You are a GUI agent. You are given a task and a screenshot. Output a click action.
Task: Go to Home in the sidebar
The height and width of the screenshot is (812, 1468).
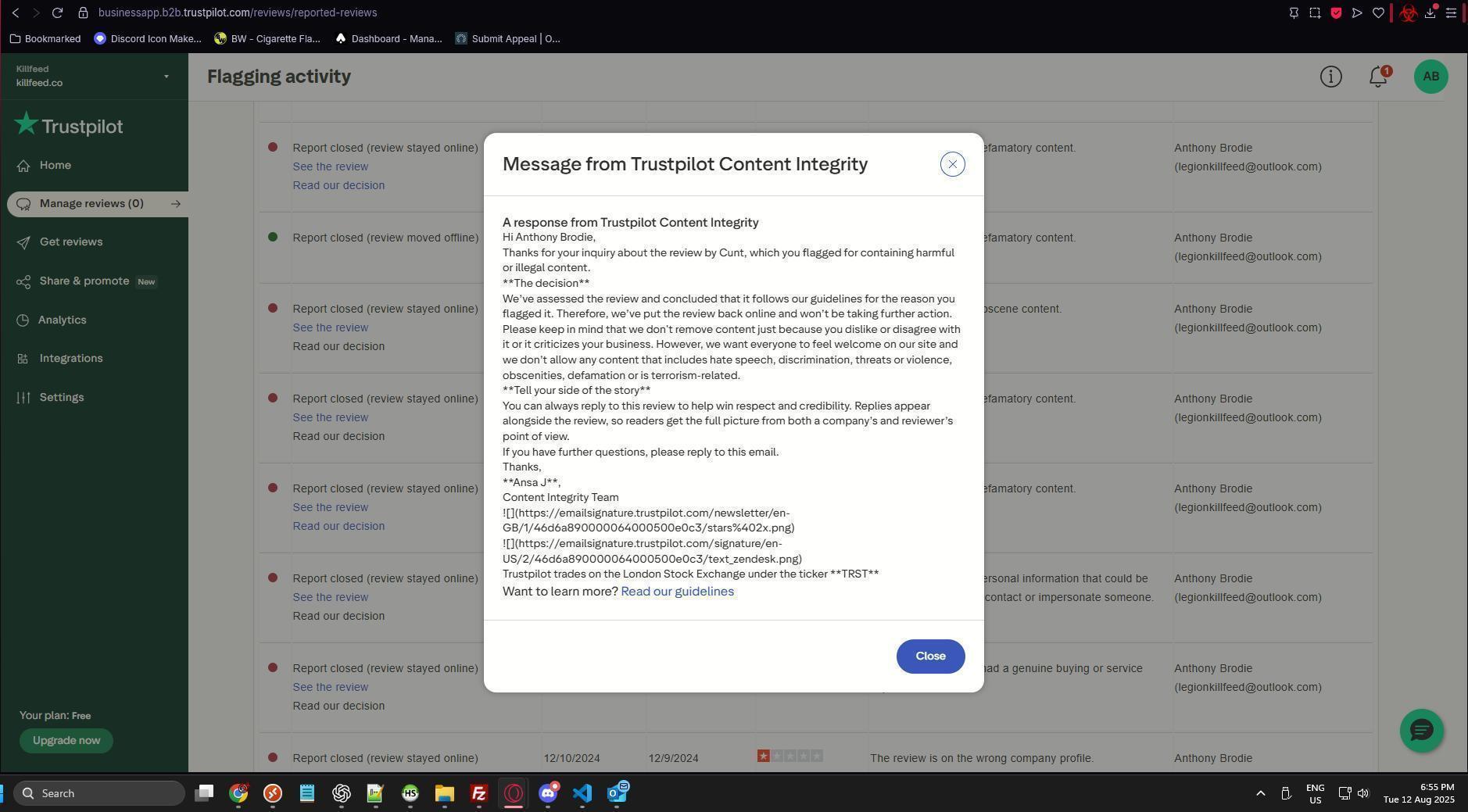(x=55, y=166)
